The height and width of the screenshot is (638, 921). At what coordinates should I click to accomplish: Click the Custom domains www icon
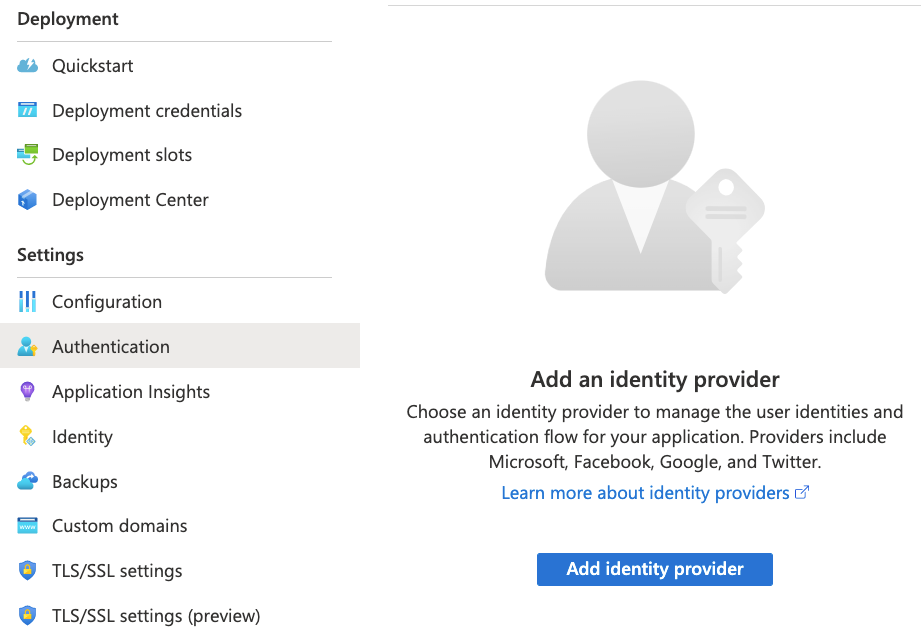click(x=27, y=526)
